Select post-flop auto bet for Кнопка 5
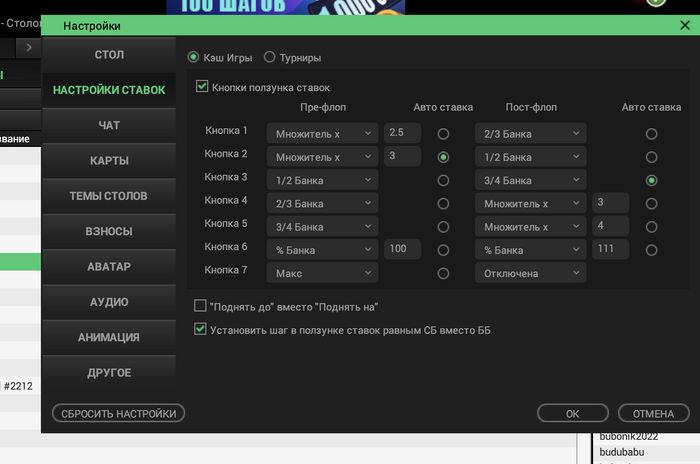The width and height of the screenshot is (700, 464). point(651,227)
